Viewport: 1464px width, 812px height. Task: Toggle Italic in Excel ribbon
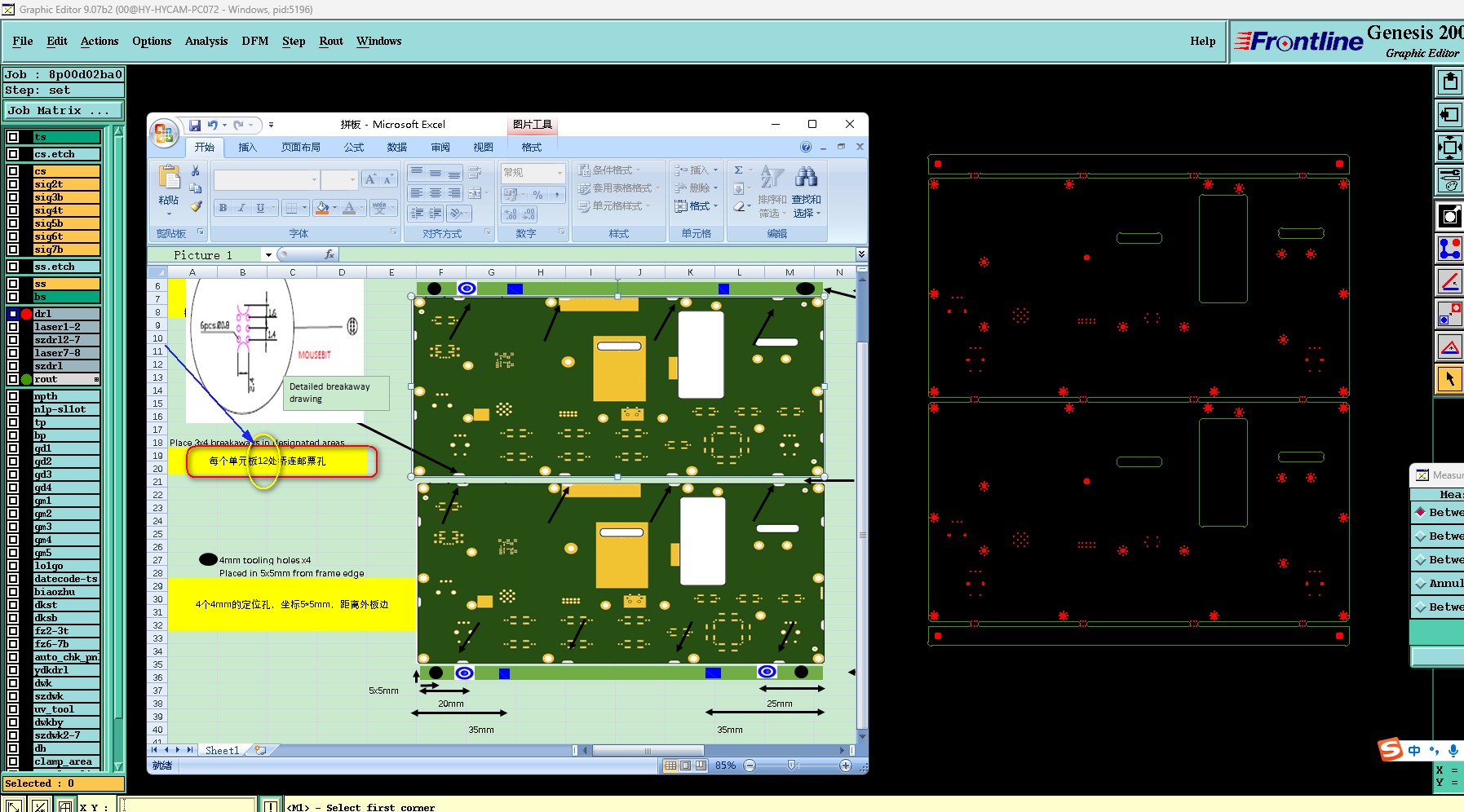pos(241,208)
